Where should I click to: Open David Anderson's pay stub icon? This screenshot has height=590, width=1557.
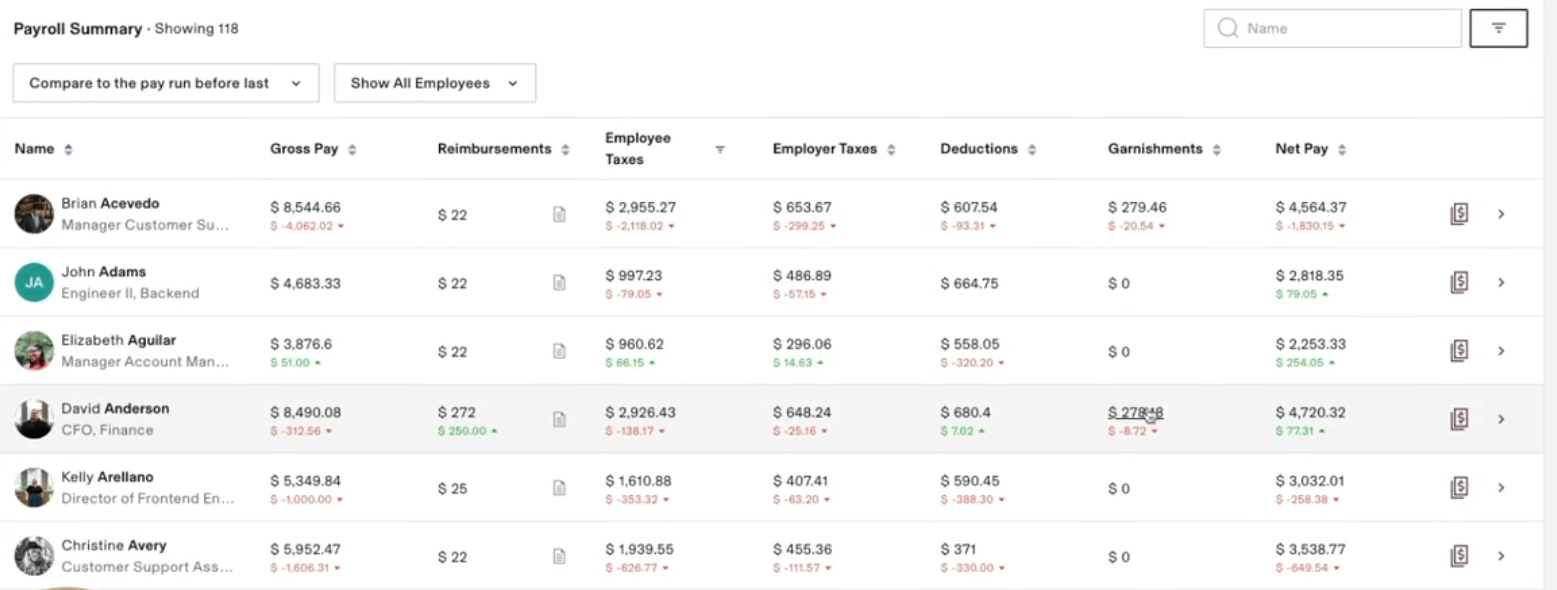1459,419
